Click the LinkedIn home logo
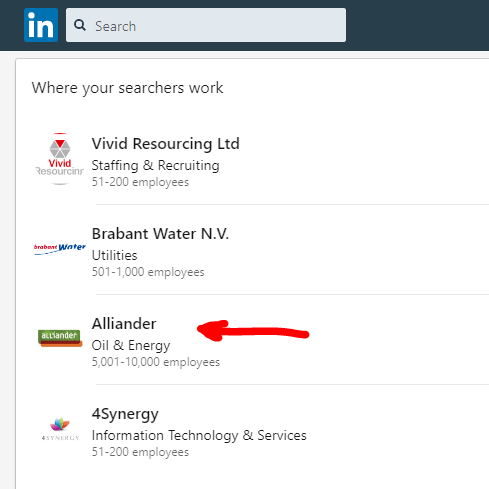This screenshot has height=489, width=489. [x=41, y=25]
